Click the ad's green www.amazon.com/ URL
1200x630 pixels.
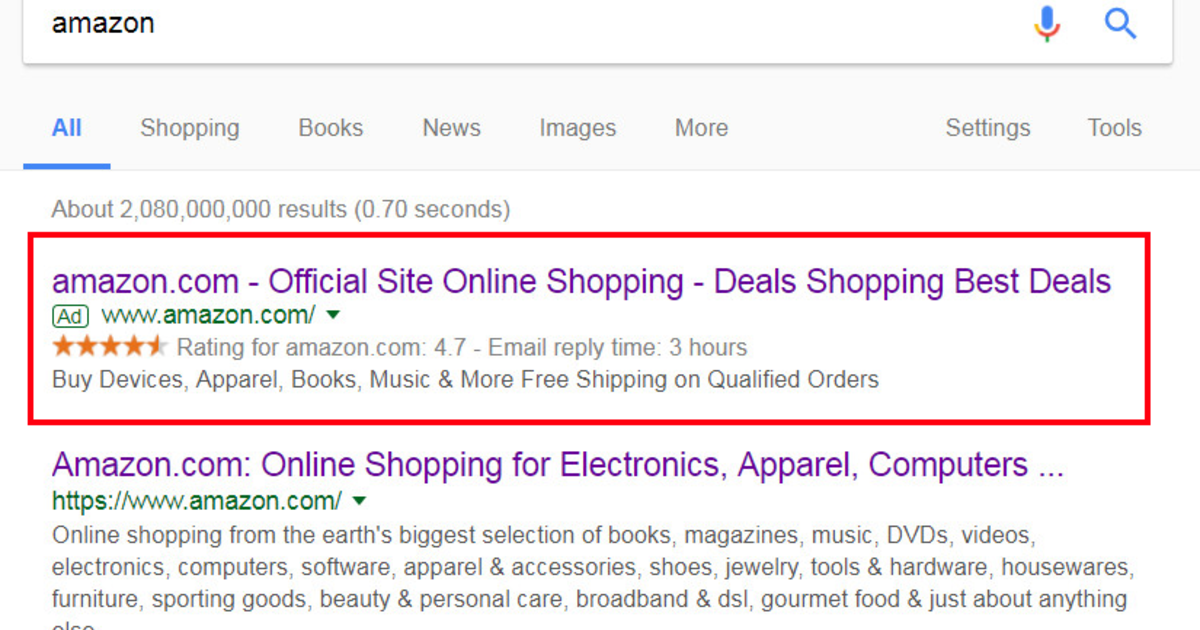(208, 316)
